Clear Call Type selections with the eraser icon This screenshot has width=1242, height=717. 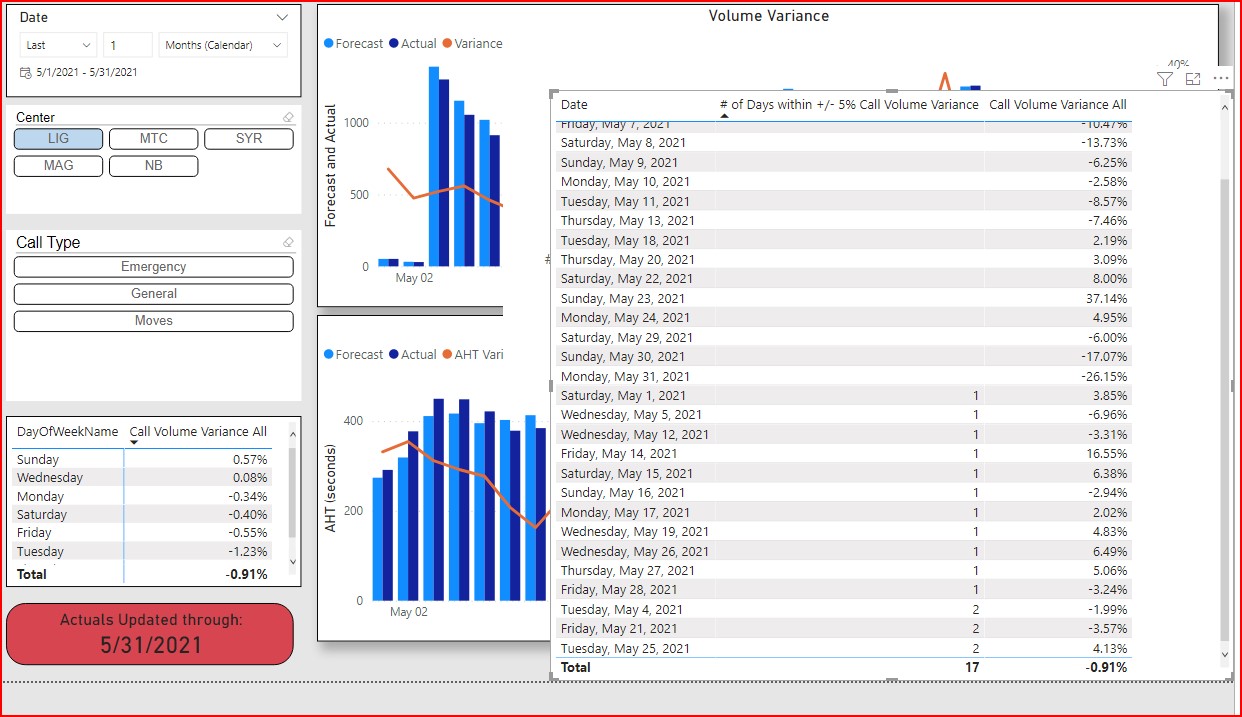(289, 243)
